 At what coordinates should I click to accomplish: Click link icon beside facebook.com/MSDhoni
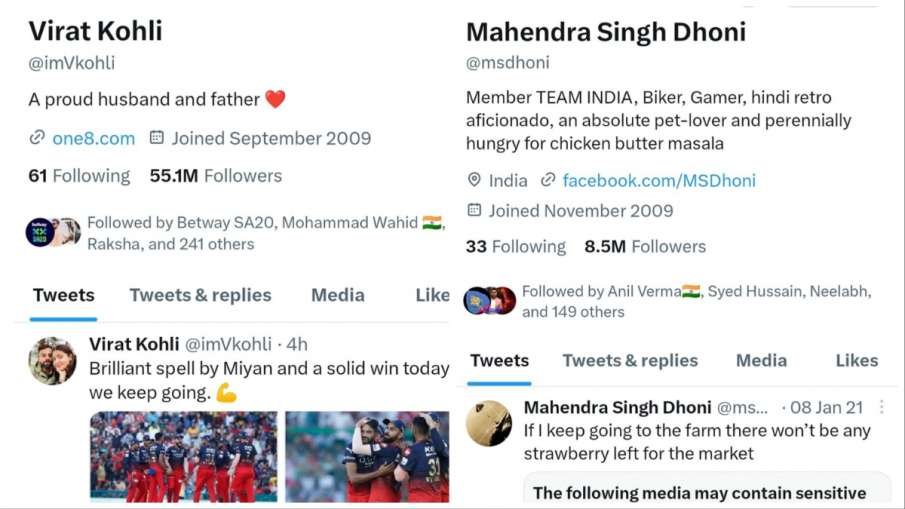coord(548,180)
